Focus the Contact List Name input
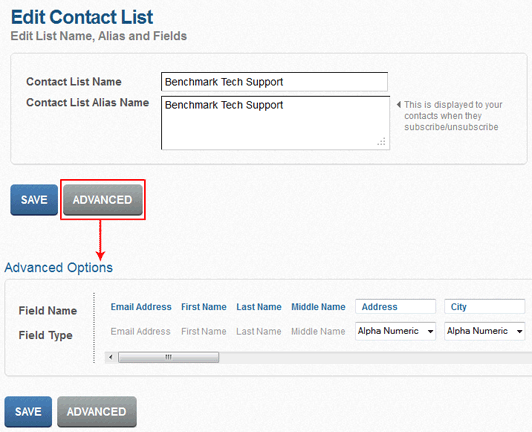Viewport: 532px width, 432px height. click(x=274, y=82)
